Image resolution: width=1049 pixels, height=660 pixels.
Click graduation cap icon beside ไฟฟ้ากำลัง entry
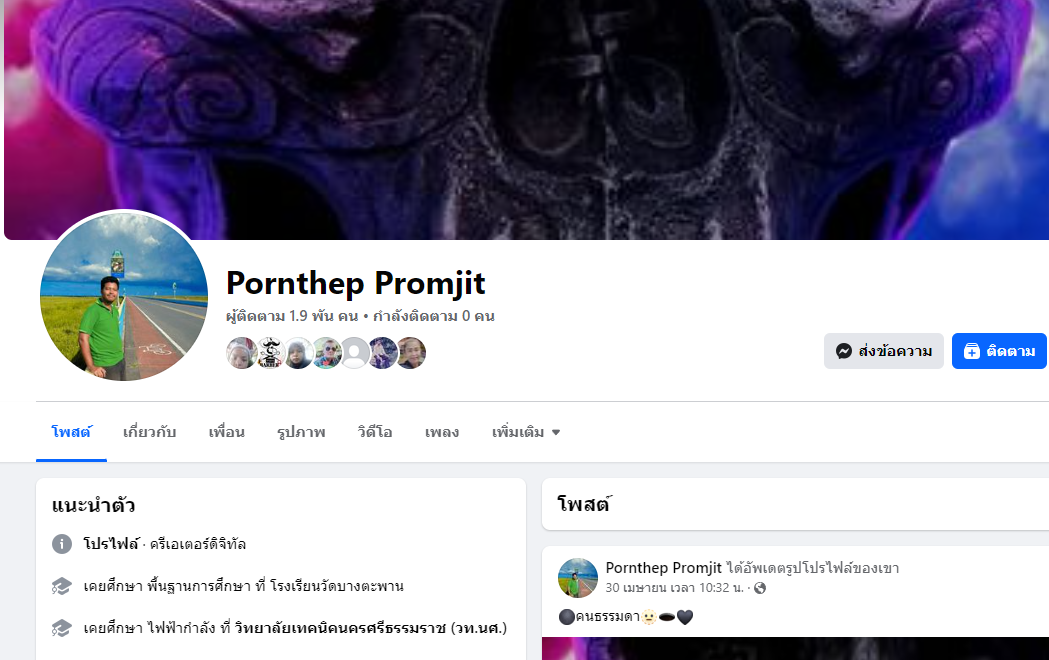pos(62,629)
